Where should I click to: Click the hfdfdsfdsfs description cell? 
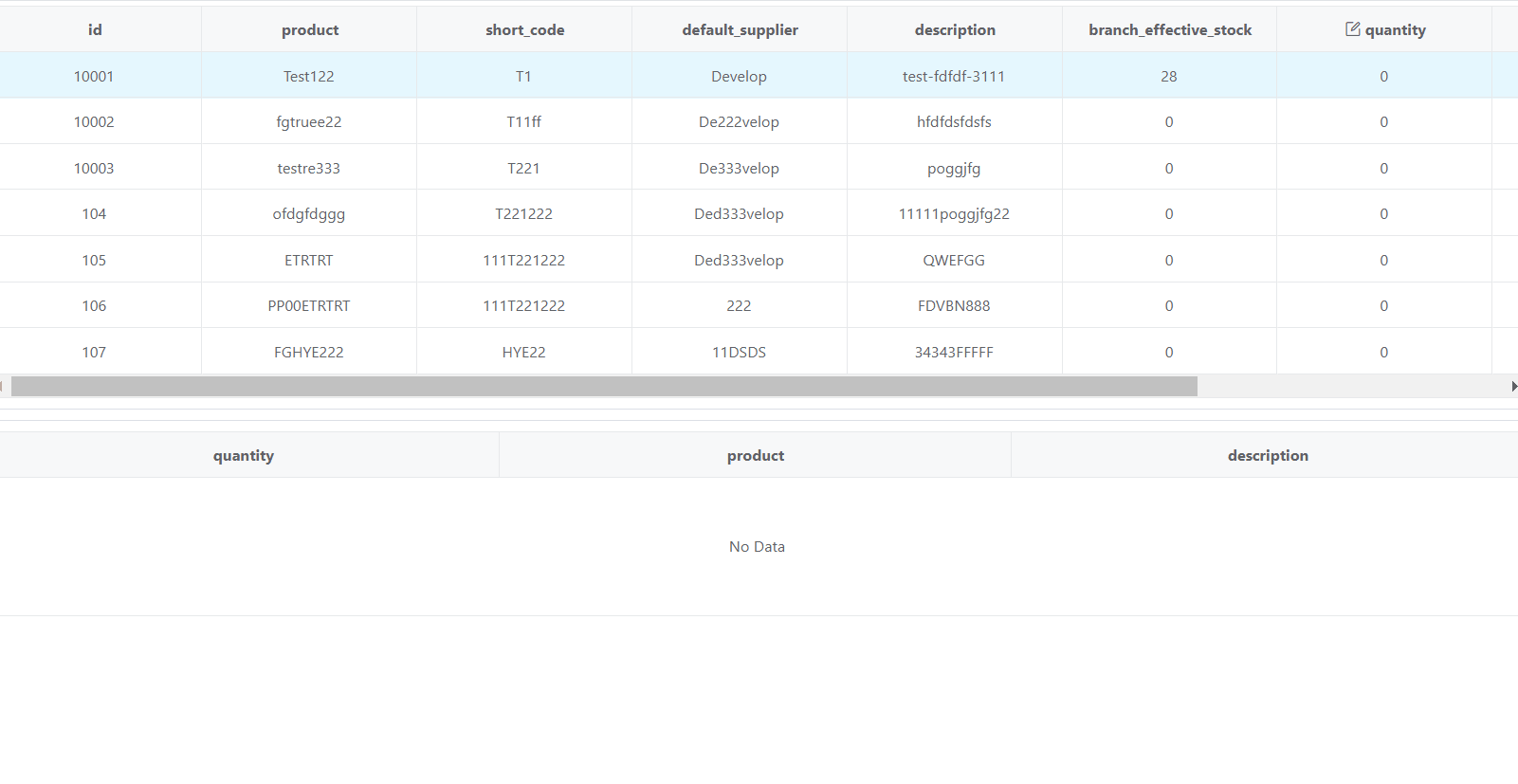coord(954,121)
